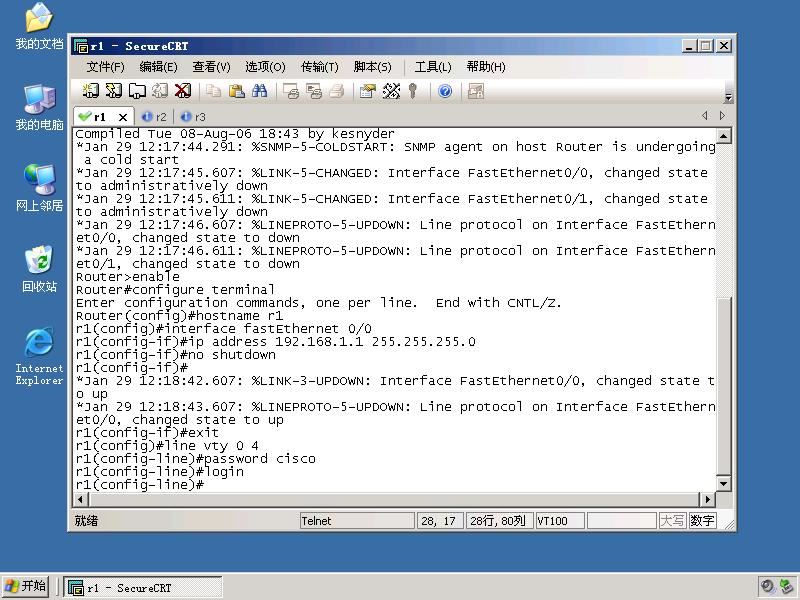
Task: Switch to the r3 session tab
Action: point(194,117)
